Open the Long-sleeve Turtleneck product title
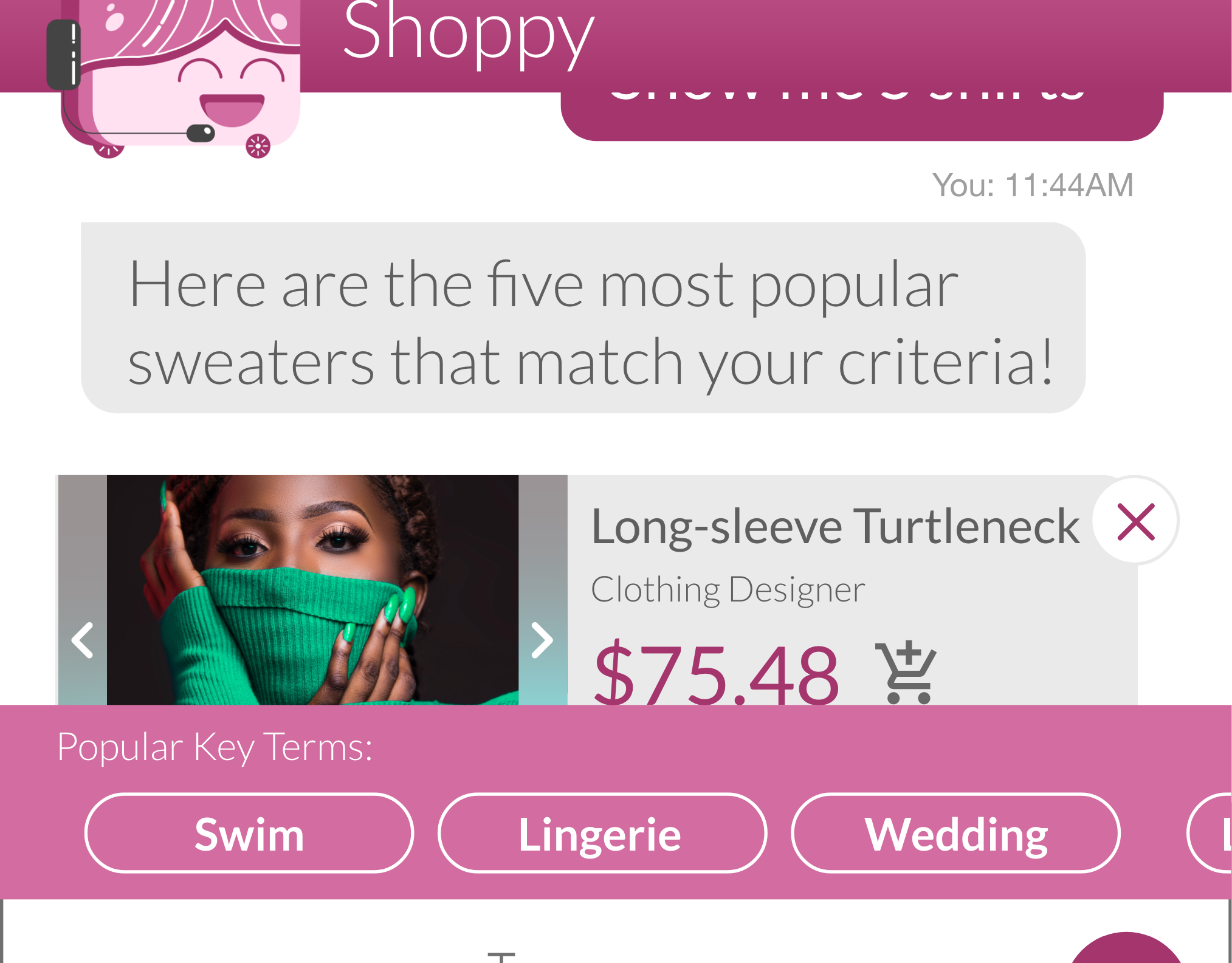The height and width of the screenshot is (963, 1232). [835, 526]
